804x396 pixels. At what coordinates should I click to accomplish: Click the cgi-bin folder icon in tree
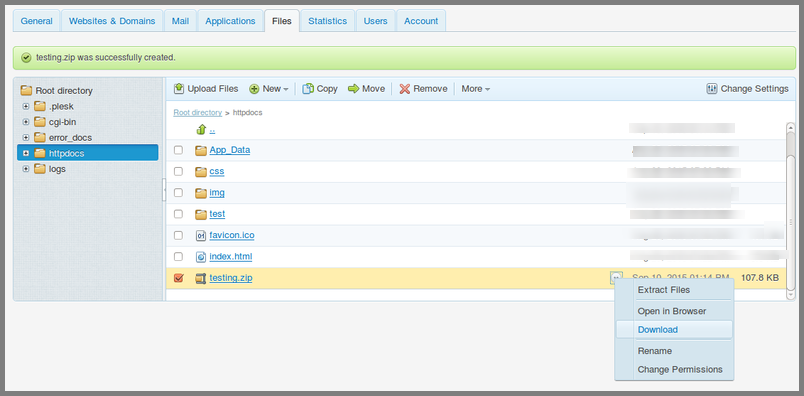click(40, 122)
